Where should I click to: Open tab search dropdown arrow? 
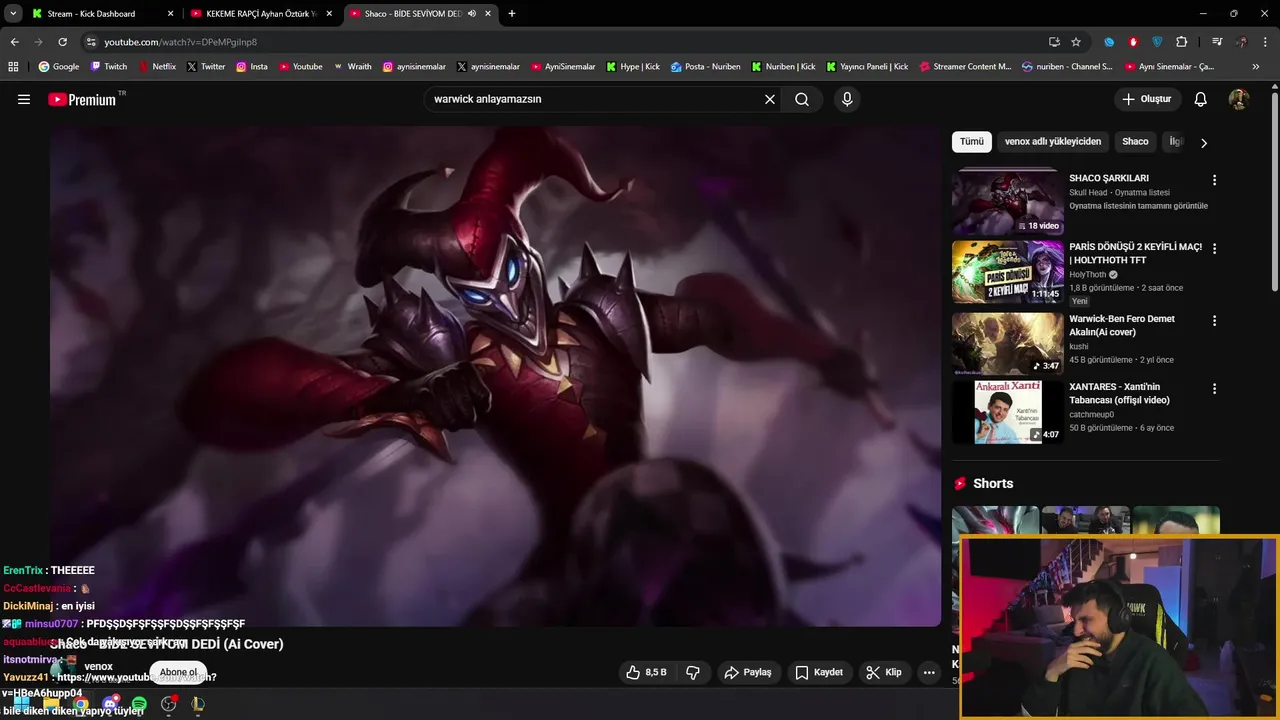point(13,14)
